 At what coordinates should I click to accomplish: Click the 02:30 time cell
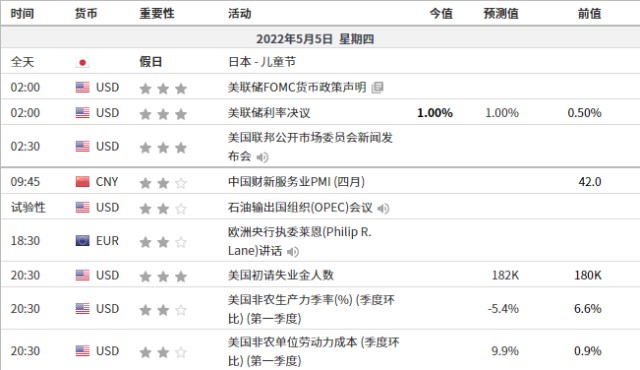[x=25, y=146]
